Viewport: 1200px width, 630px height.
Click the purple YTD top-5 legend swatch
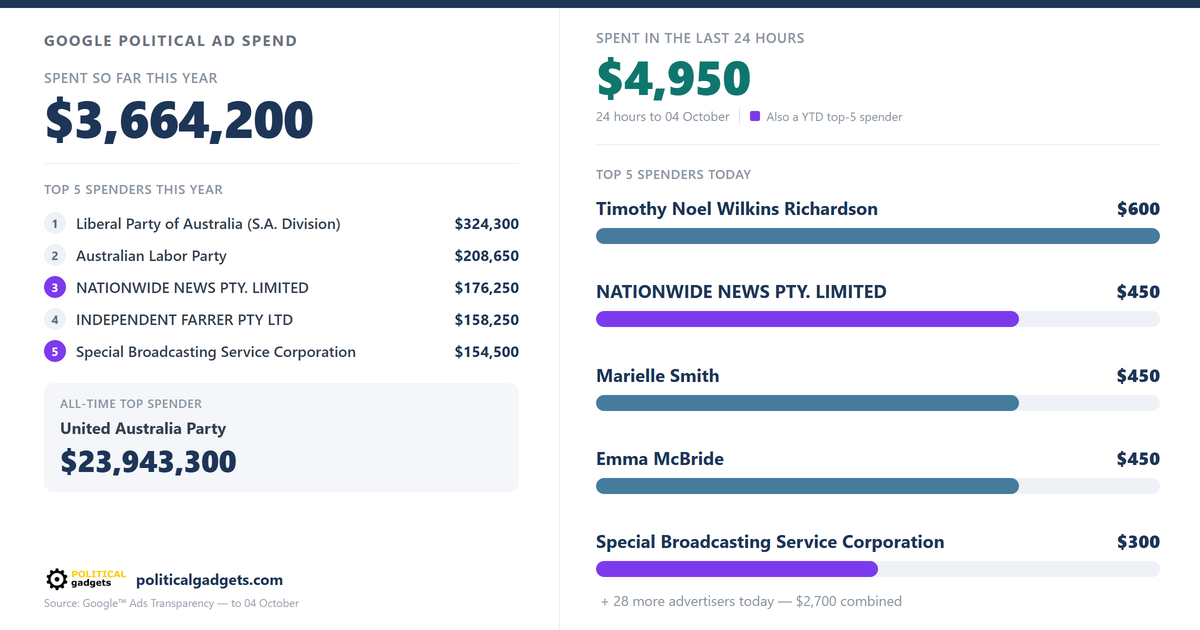coord(755,116)
